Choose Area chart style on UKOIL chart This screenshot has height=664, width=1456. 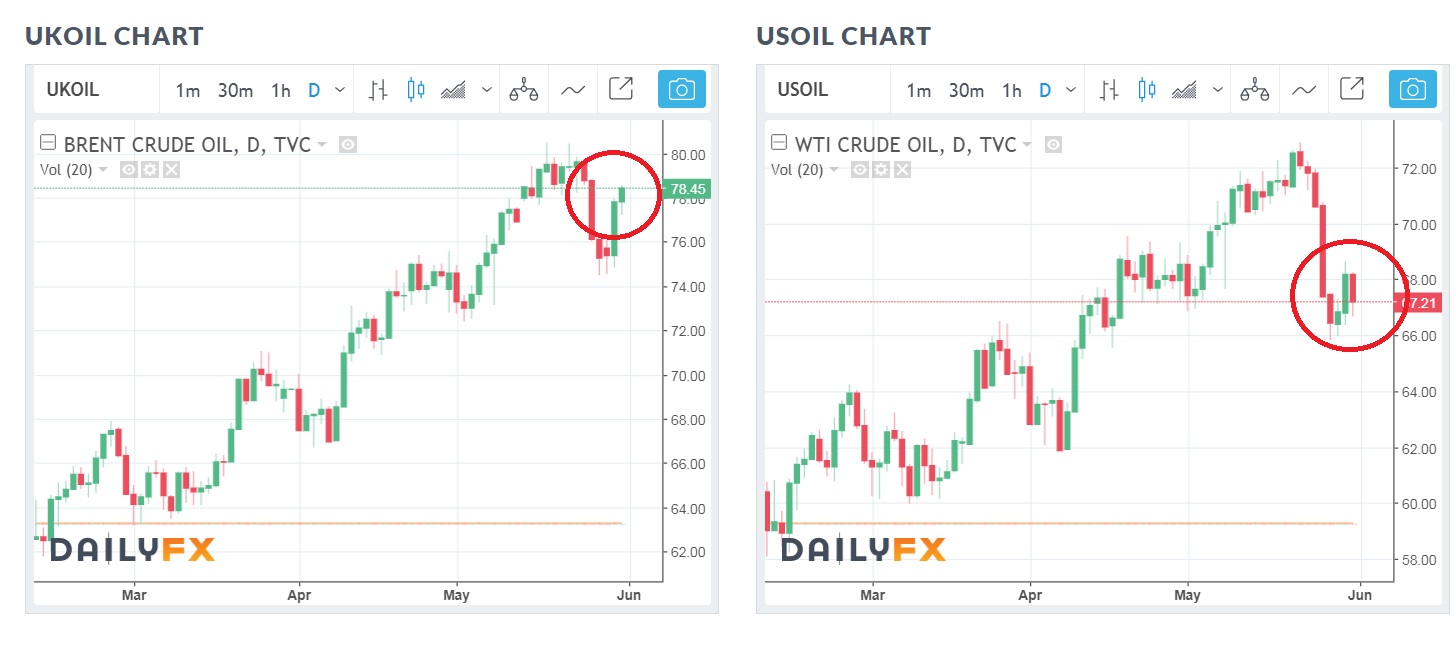454,90
